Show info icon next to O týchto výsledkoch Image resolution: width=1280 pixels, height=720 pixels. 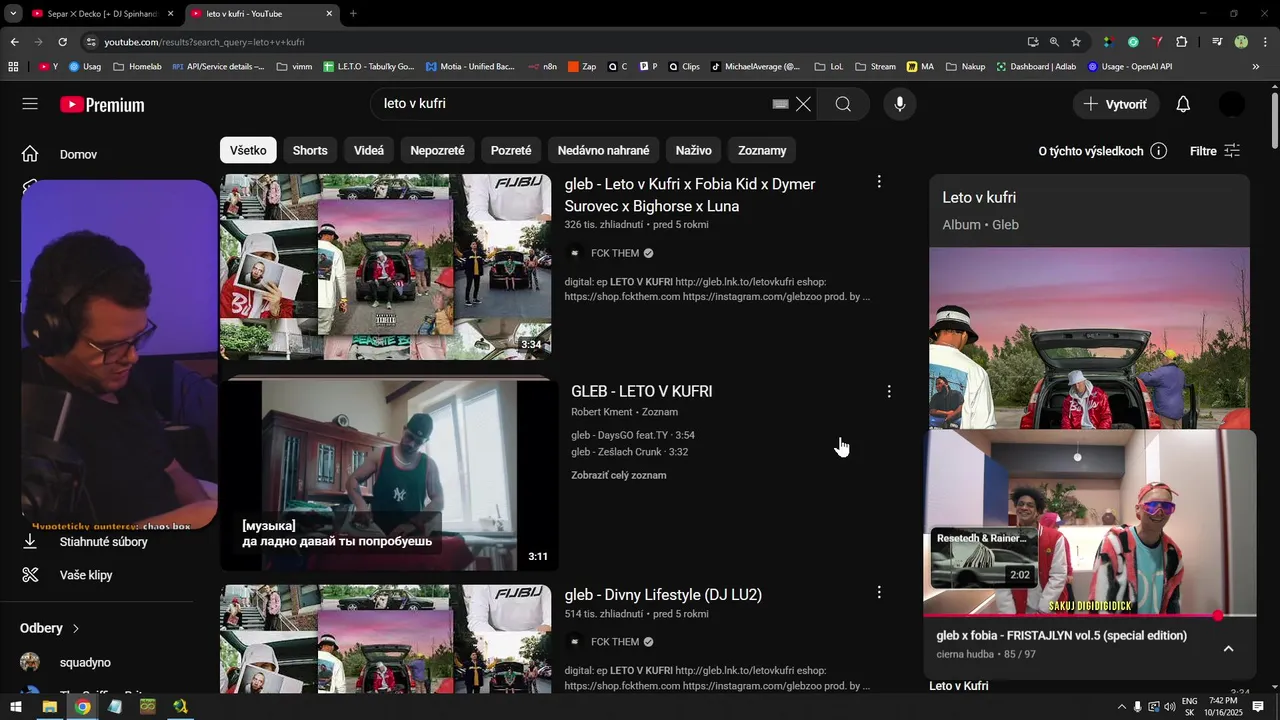1158,151
